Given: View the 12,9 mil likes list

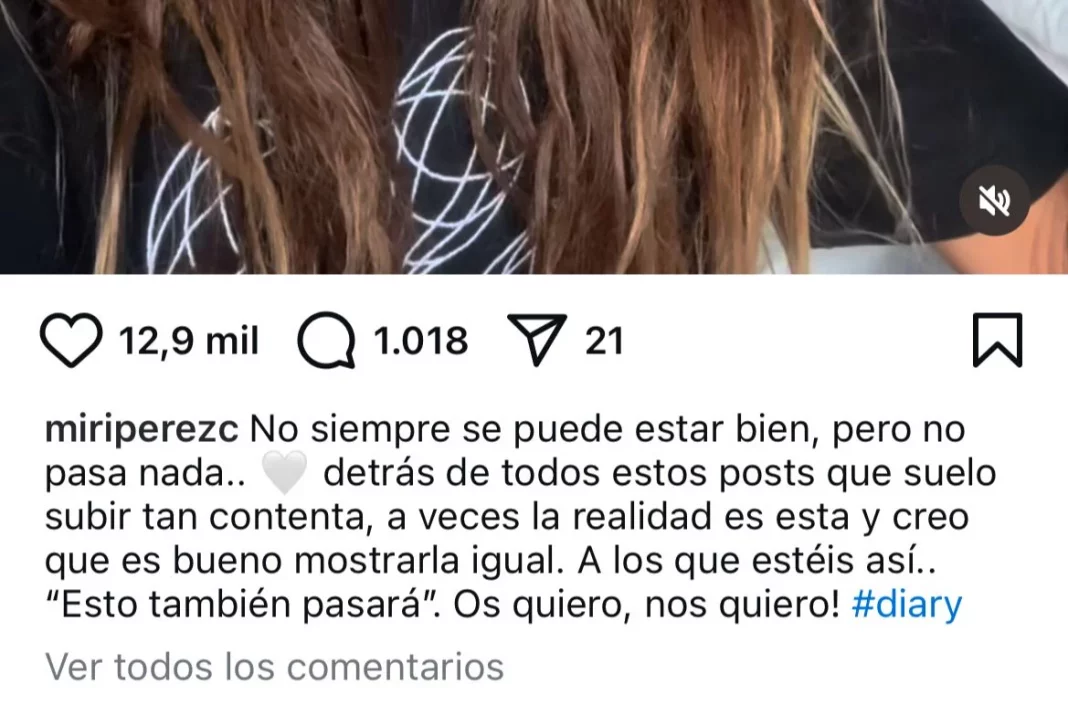Looking at the screenshot, I should pyautogui.click(x=189, y=341).
